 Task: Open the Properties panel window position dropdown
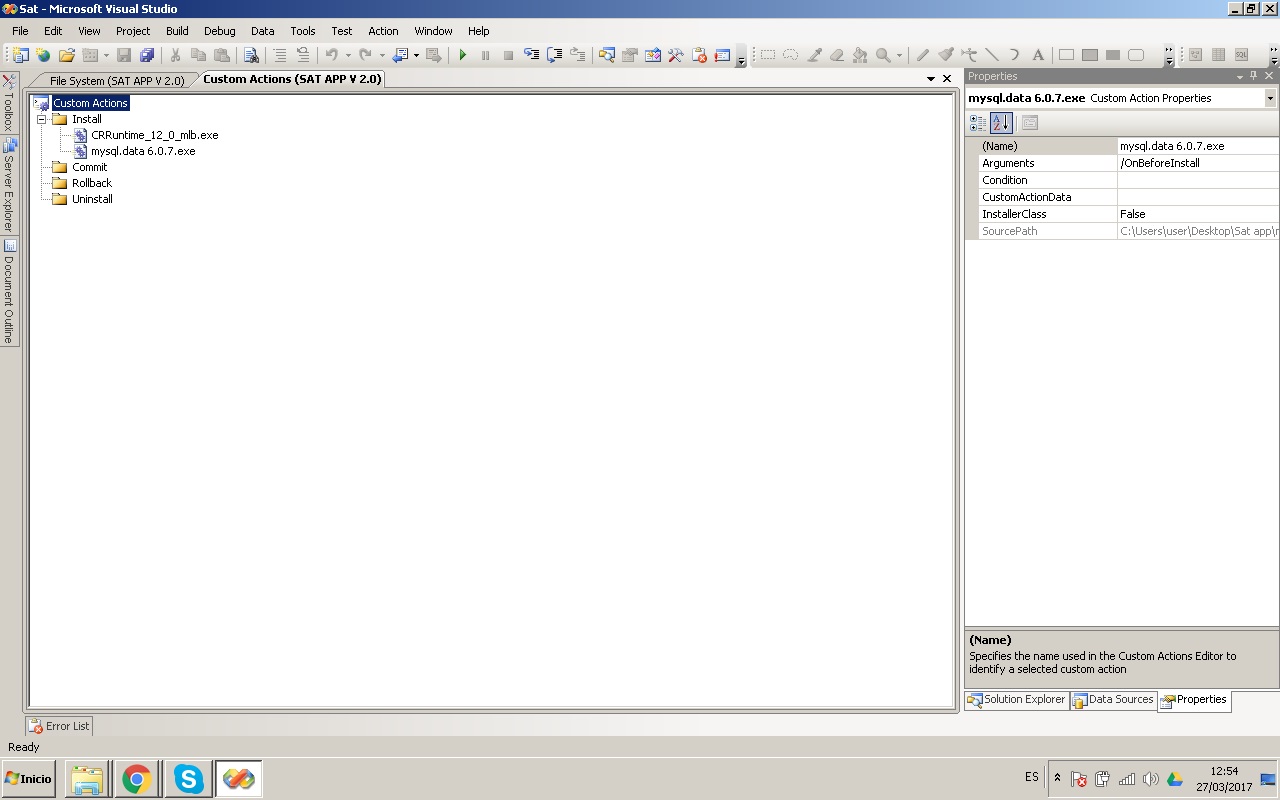click(1240, 76)
